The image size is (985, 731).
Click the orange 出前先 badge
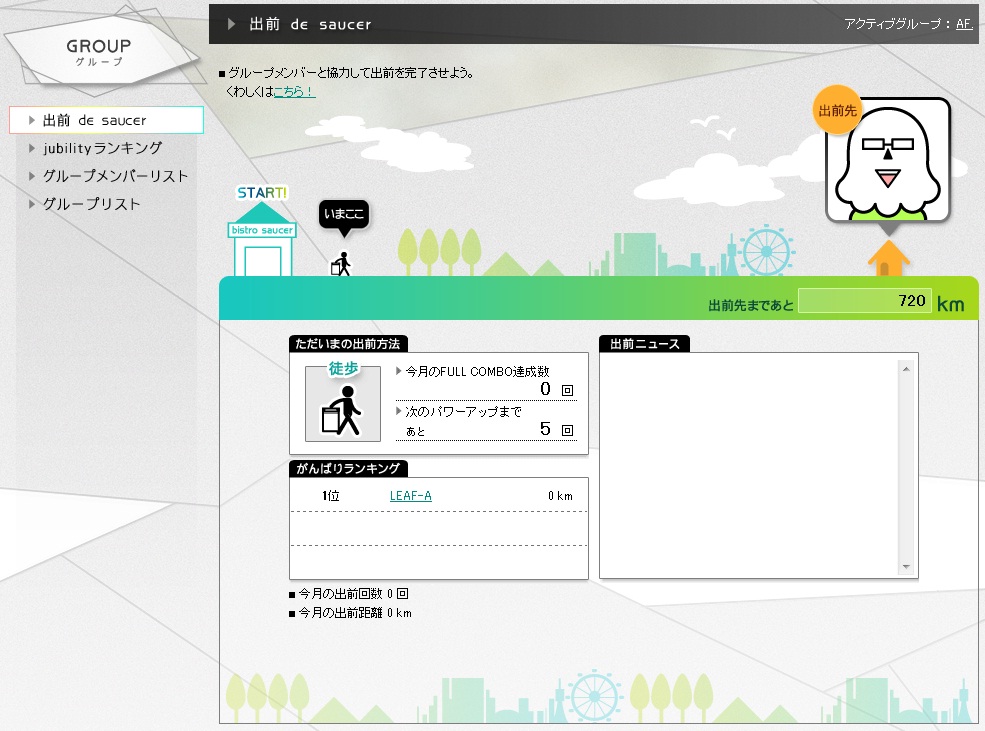click(x=838, y=111)
